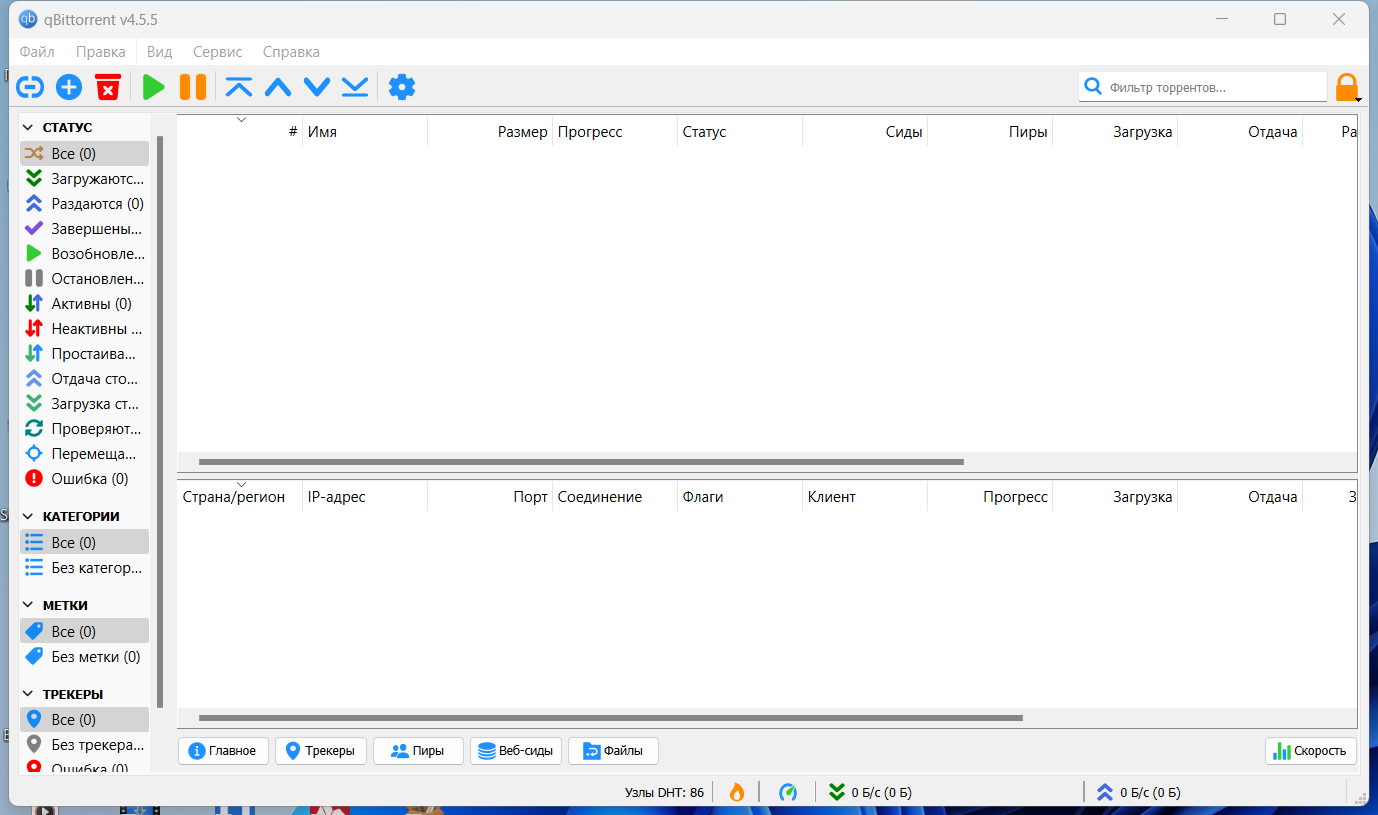Image resolution: width=1378 pixels, height=815 pixels.
Task: Click the orange lock interface icon
Action: click(1346, 88)
